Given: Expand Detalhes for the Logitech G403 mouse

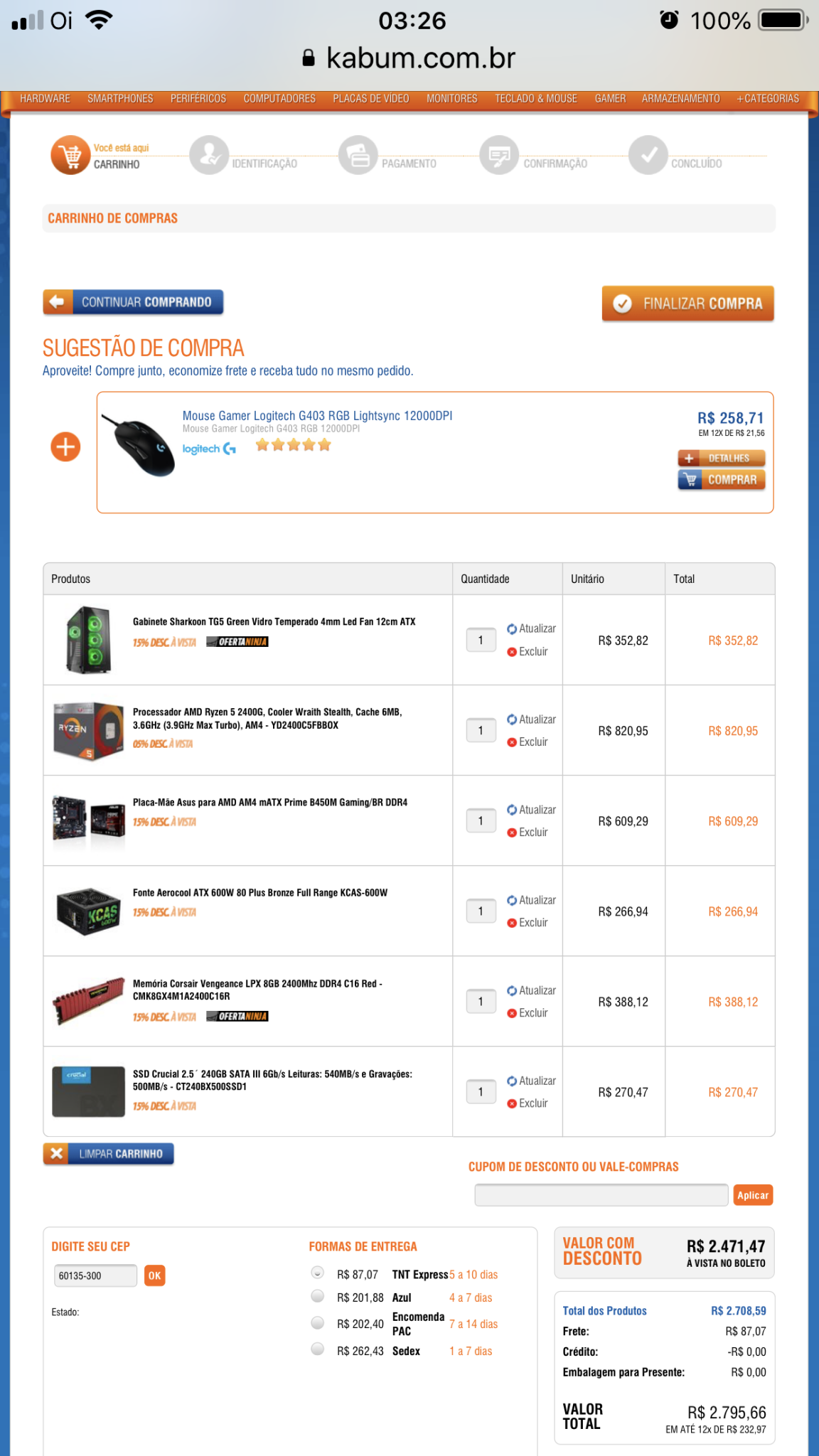Looking at the screenshot, I should [722, 459].
